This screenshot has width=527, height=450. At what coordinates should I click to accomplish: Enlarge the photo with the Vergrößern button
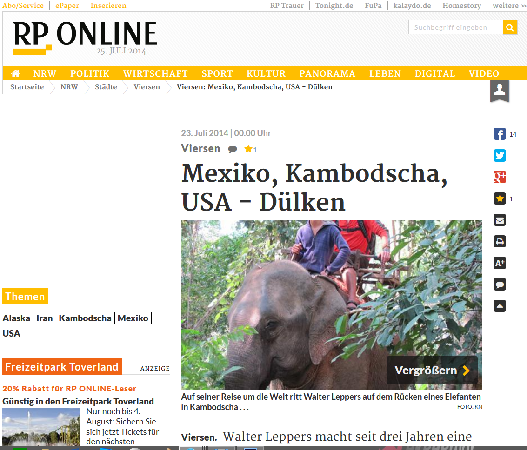[x=432, y=370]
